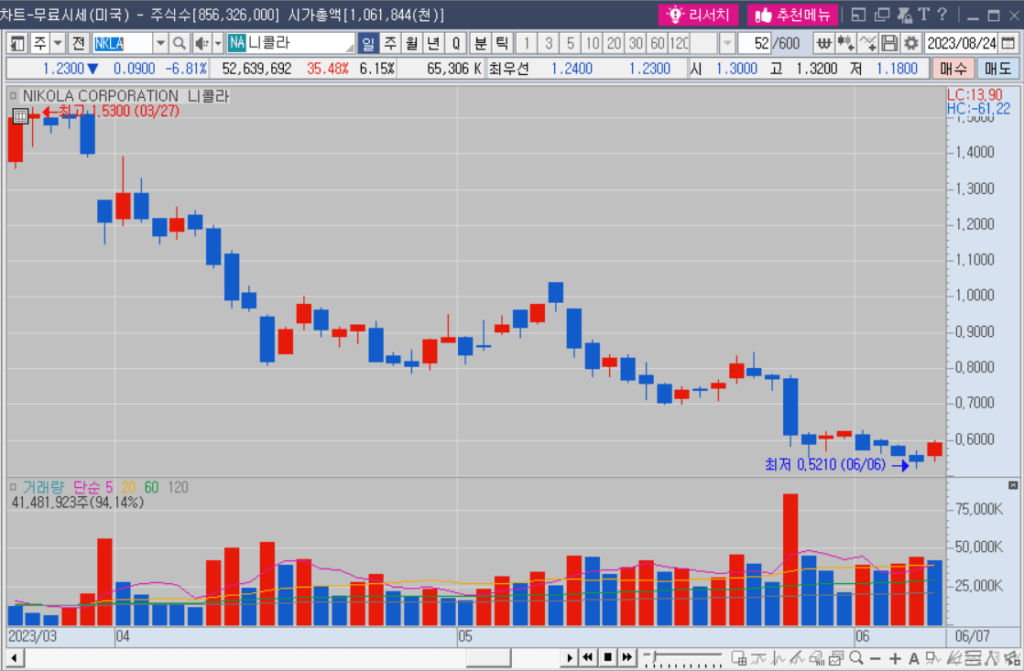Click the data grid icon on chart

click(x=20, y=116)
